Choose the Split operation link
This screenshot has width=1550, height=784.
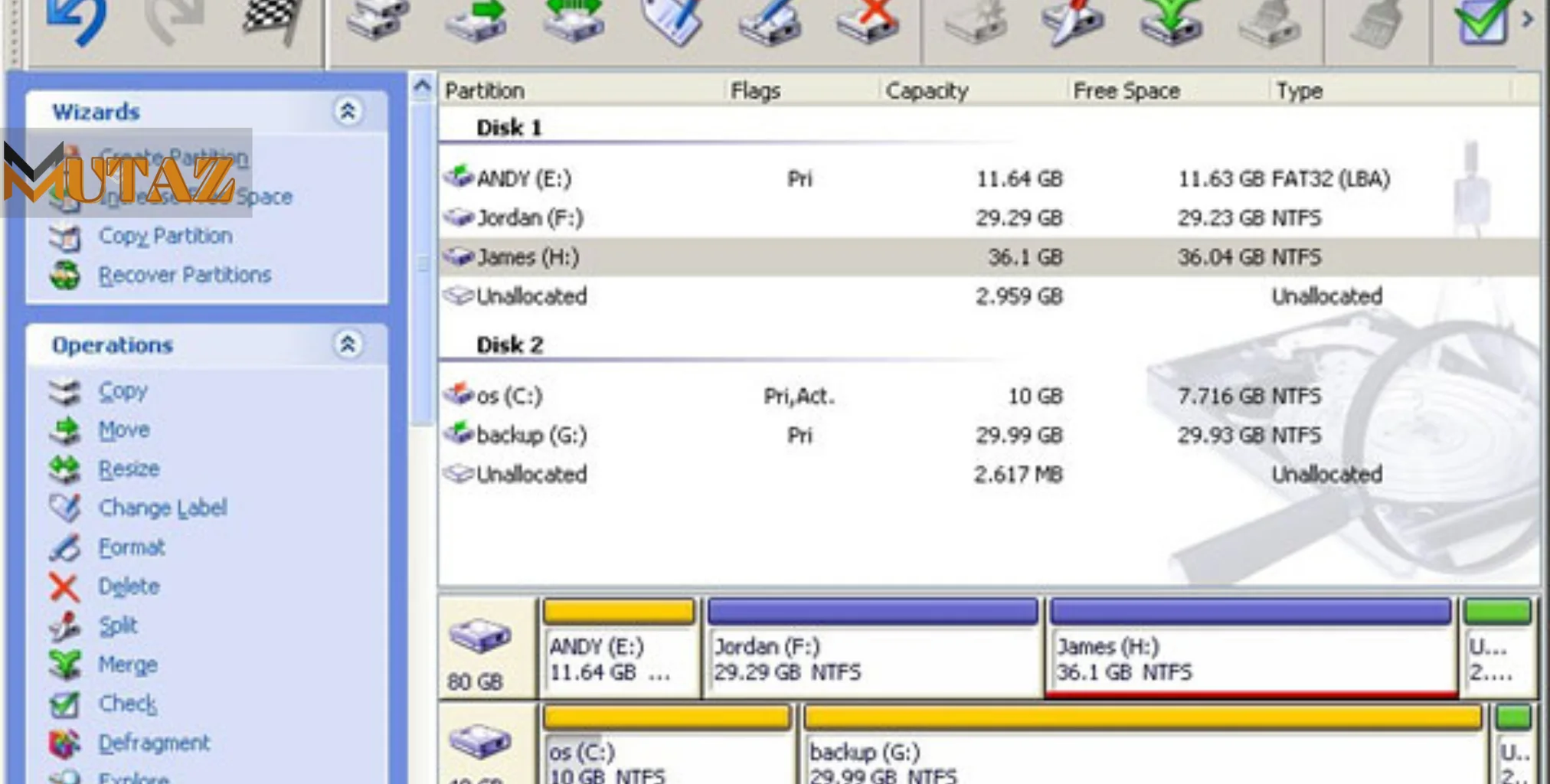[118, 626]
